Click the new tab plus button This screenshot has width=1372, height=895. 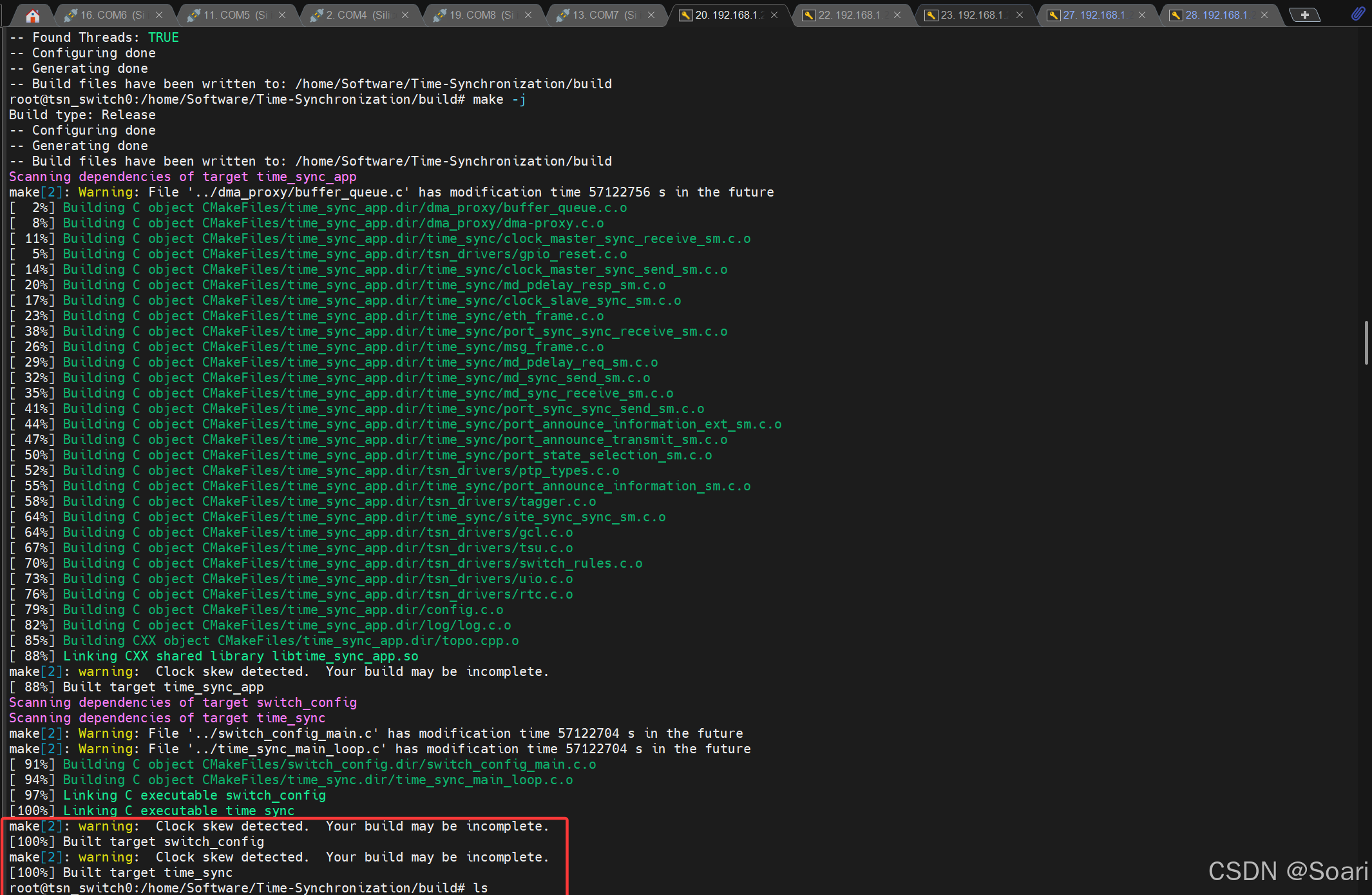(1304, 15)
